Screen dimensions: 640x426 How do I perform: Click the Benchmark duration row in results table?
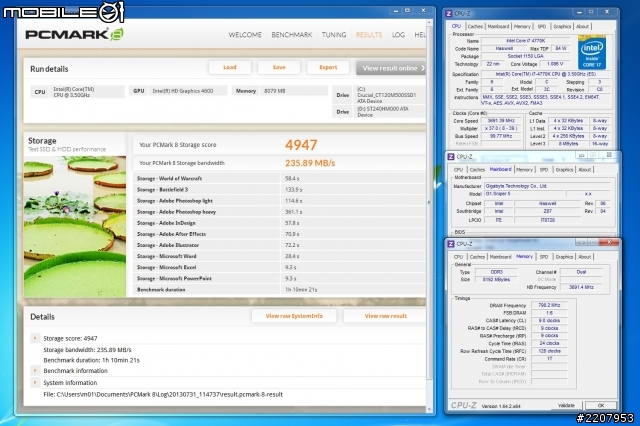pos(279,289)
